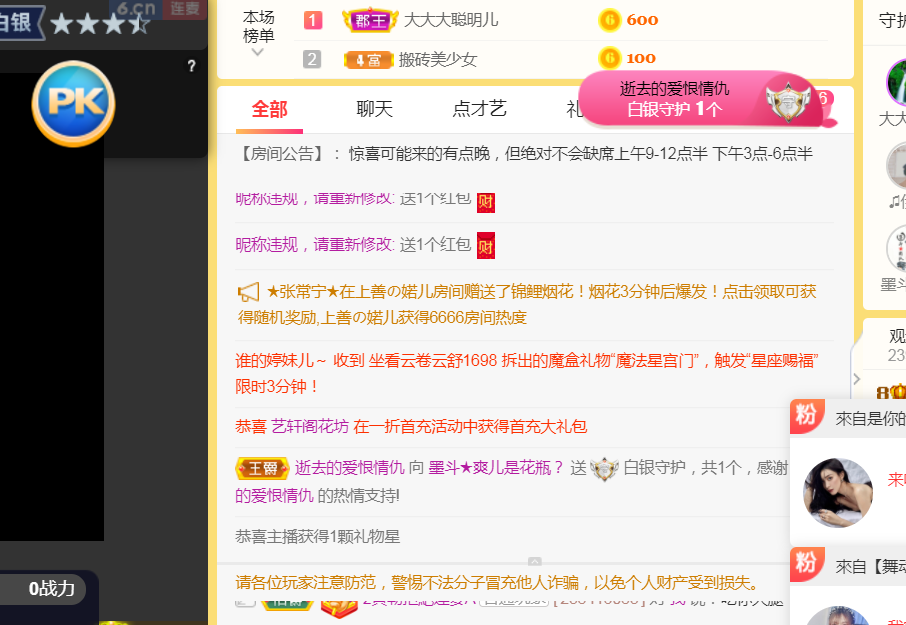Screen dimensions: 906x625
Task: Click the silver guard shield on banner
Action: pyautogui.click(x=788, y=101)
